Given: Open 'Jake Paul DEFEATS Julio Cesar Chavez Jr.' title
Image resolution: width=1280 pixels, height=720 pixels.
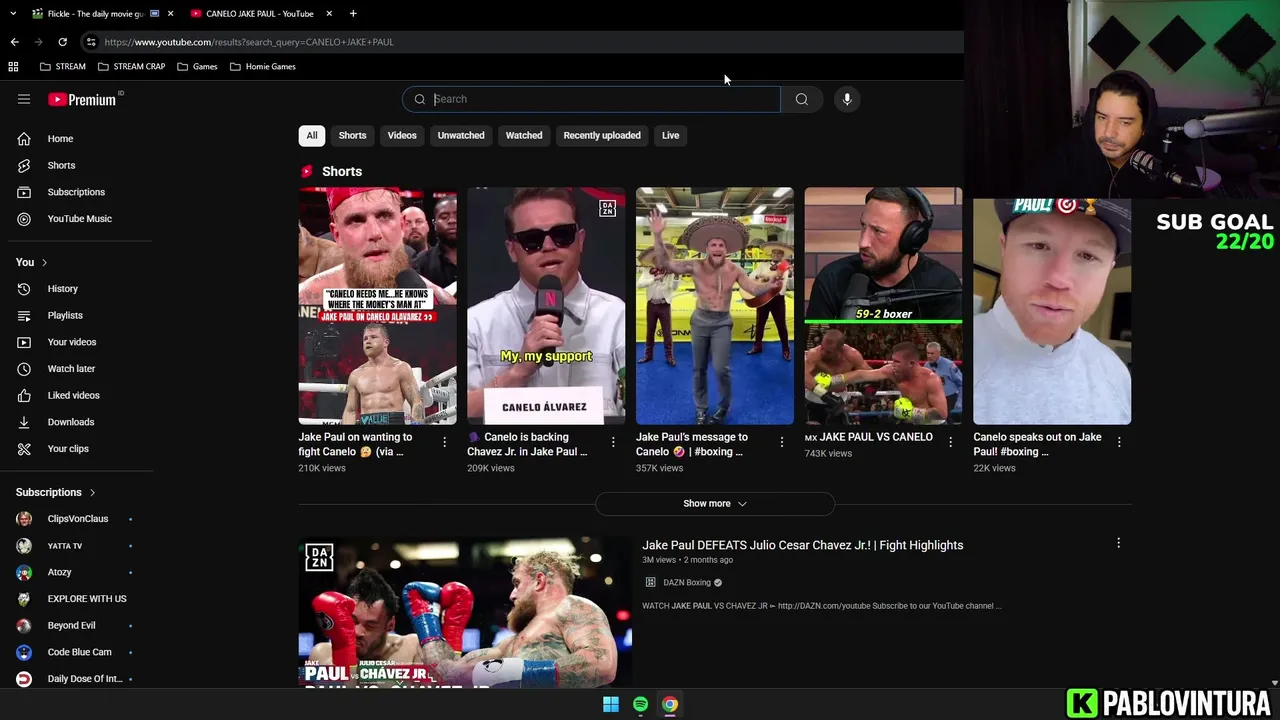Looking at the screenshot, I should (x=802, y=545).
